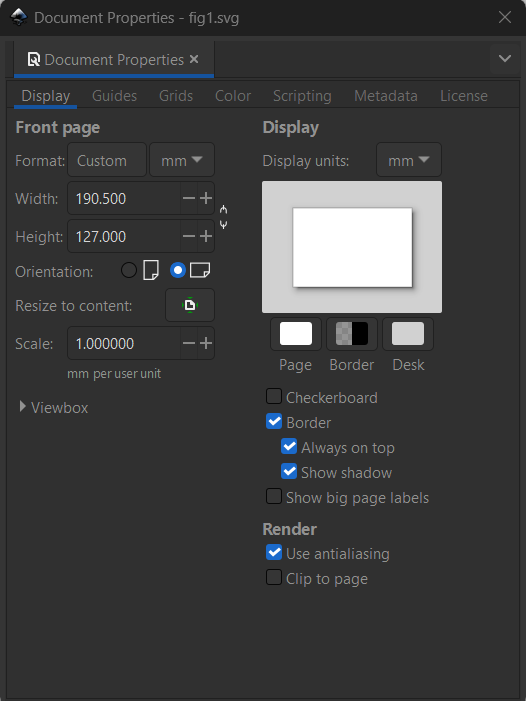
Task: Increase Height with the plus button
Action: [206, 236]
